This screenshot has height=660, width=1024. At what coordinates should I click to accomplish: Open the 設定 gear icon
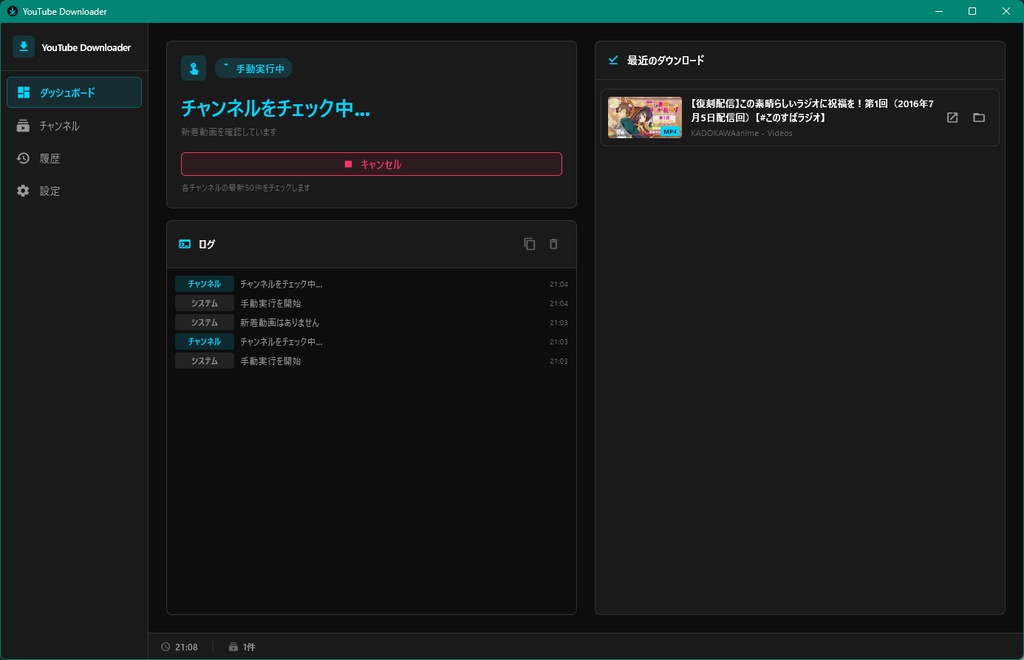pos(22,190)
